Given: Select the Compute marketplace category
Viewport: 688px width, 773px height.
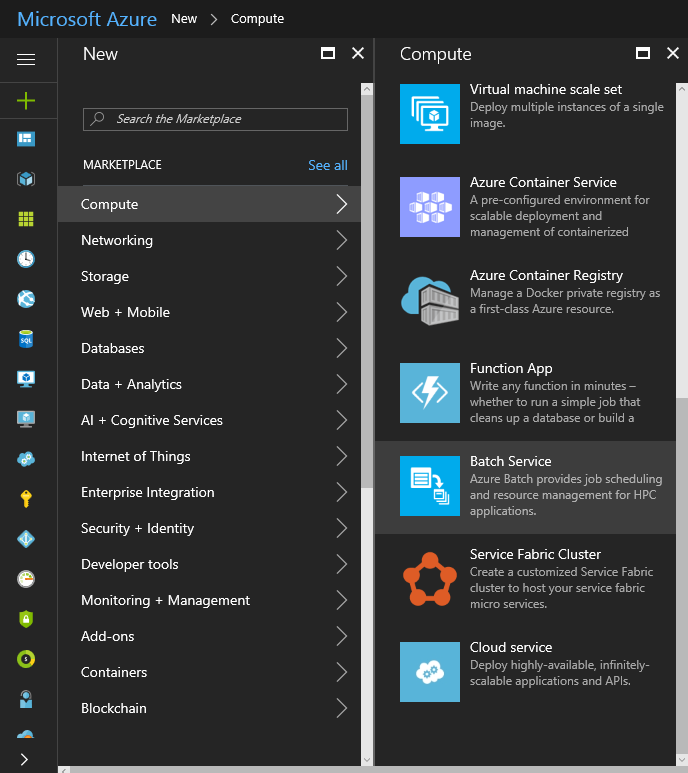Looking at the screenshot, I should pos(209,204).
